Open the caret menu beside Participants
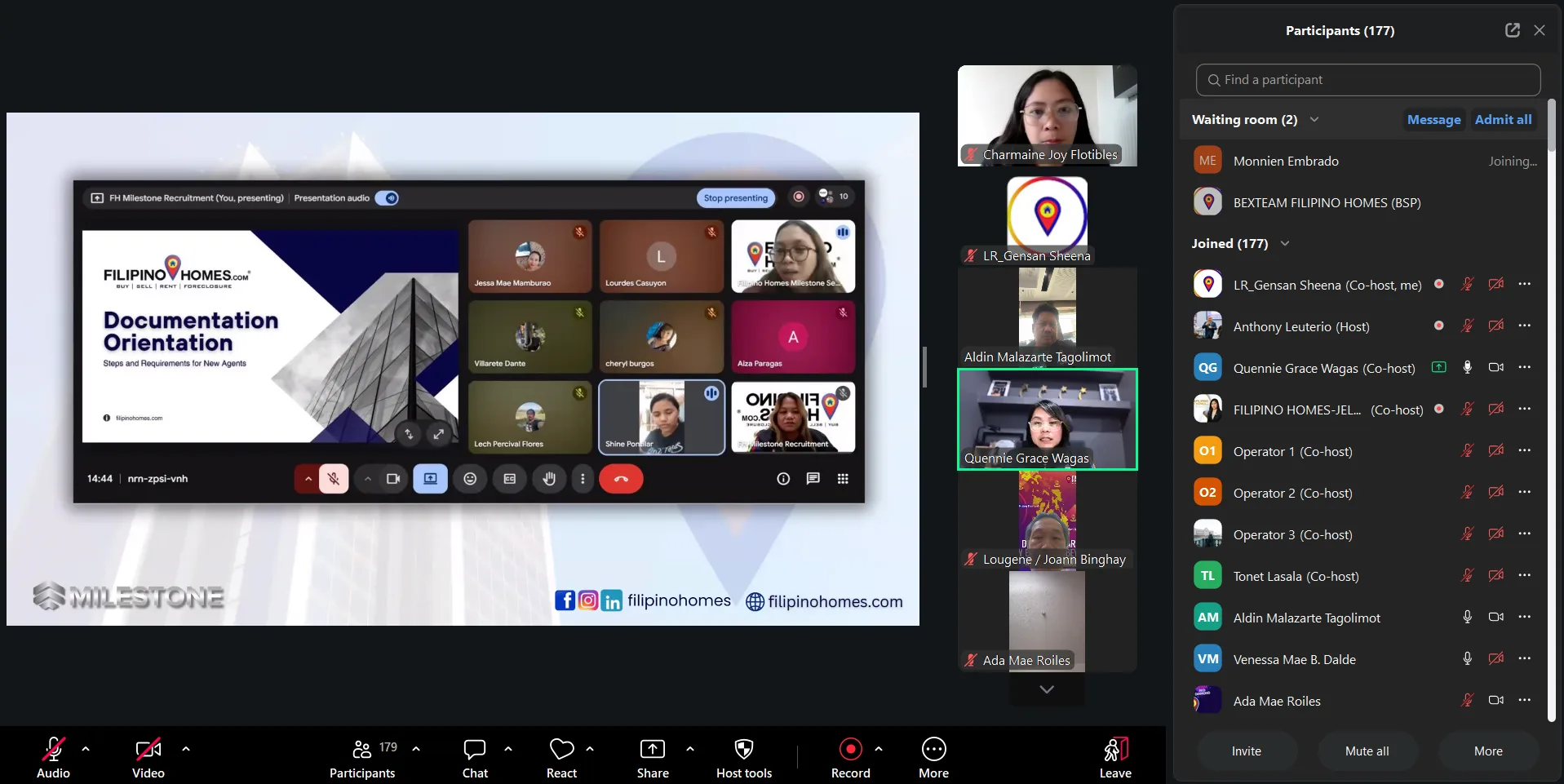The image size is (1564, 784). (416, 748)
